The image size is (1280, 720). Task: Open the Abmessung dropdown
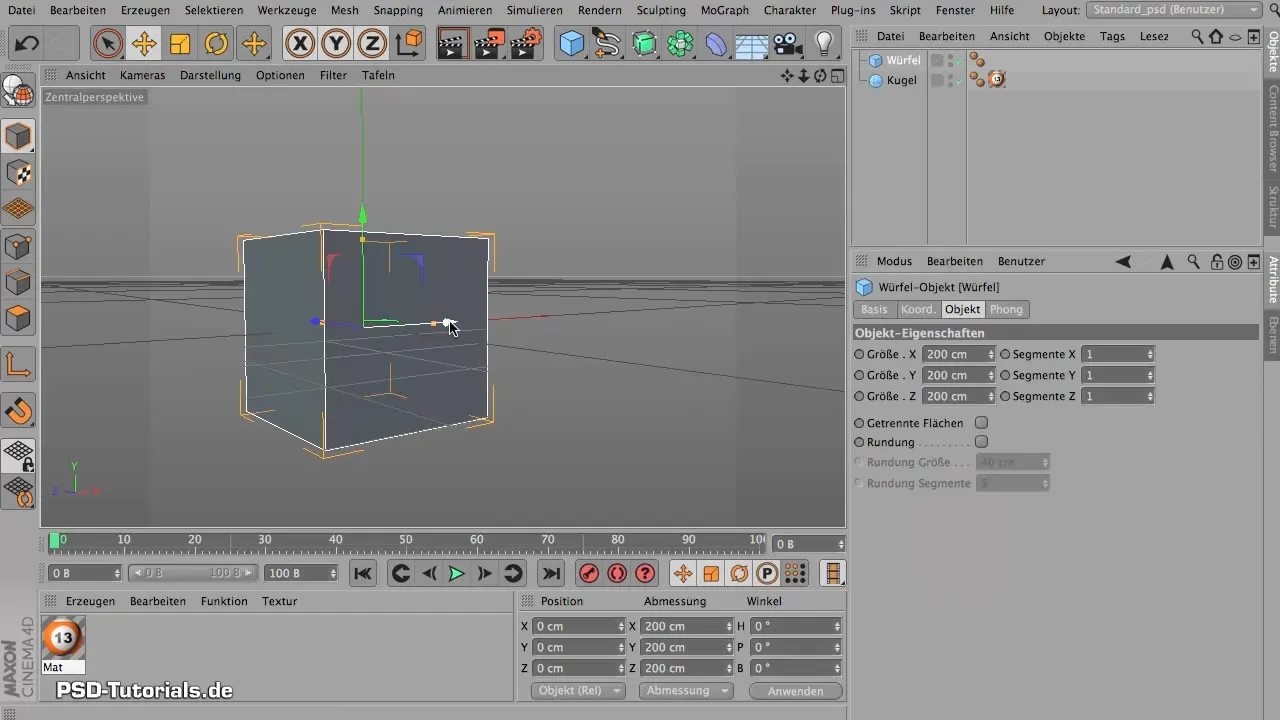[685, 691]
